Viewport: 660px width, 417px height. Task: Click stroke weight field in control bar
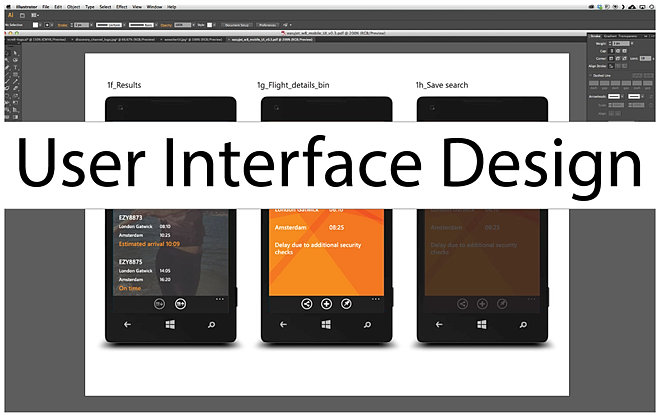click(81, 25)
